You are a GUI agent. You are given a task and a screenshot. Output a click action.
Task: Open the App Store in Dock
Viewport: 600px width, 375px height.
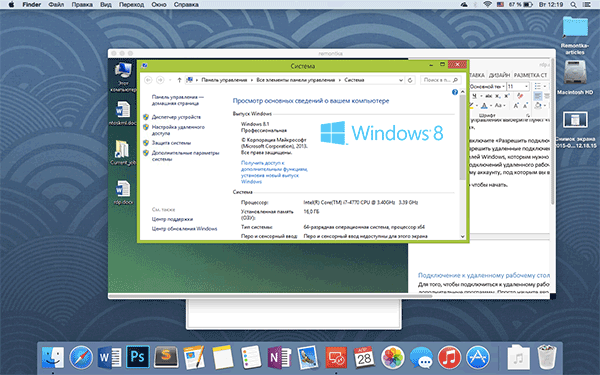478,357
